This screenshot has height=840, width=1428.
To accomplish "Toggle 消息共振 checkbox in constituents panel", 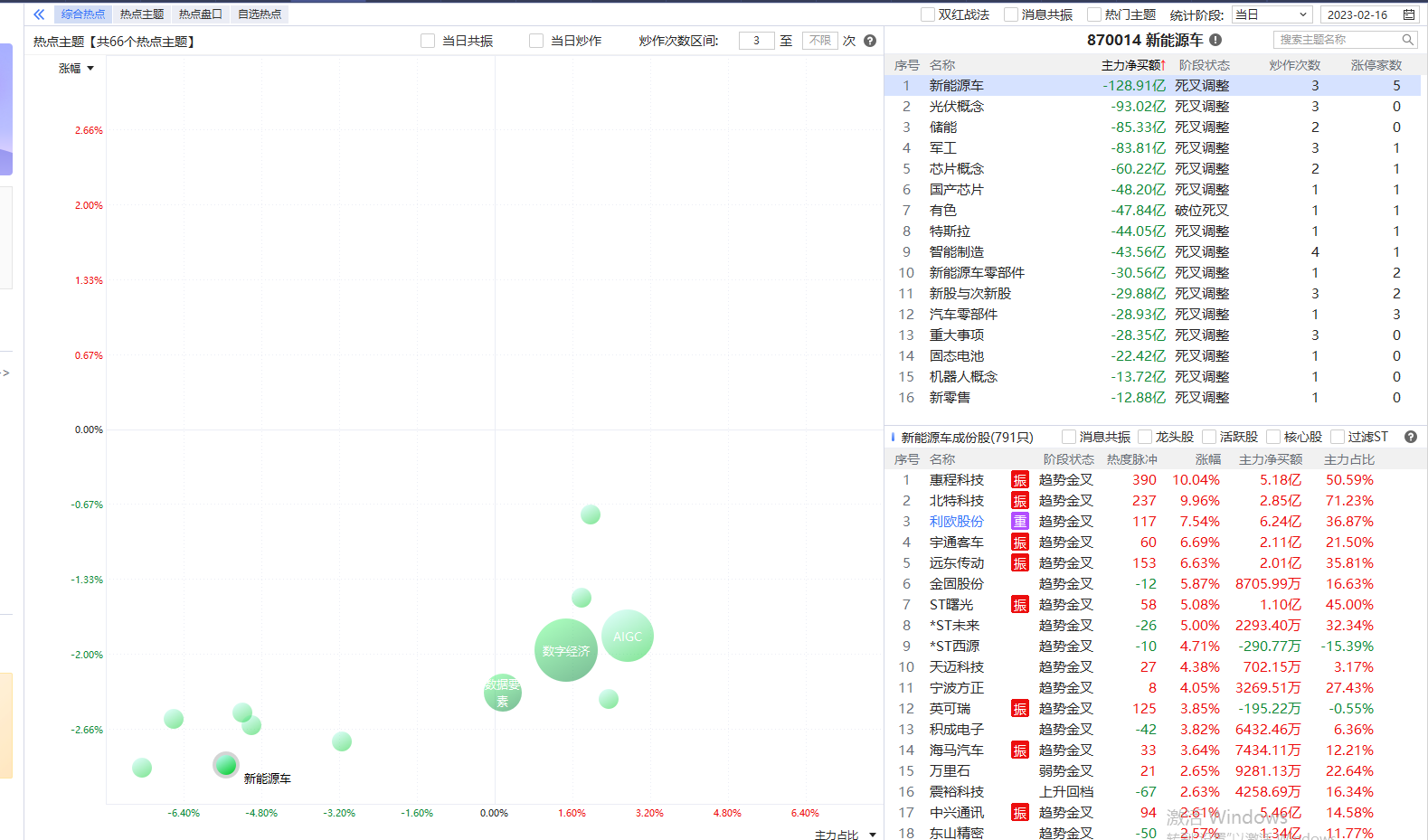I will (x=1069, y=437).
